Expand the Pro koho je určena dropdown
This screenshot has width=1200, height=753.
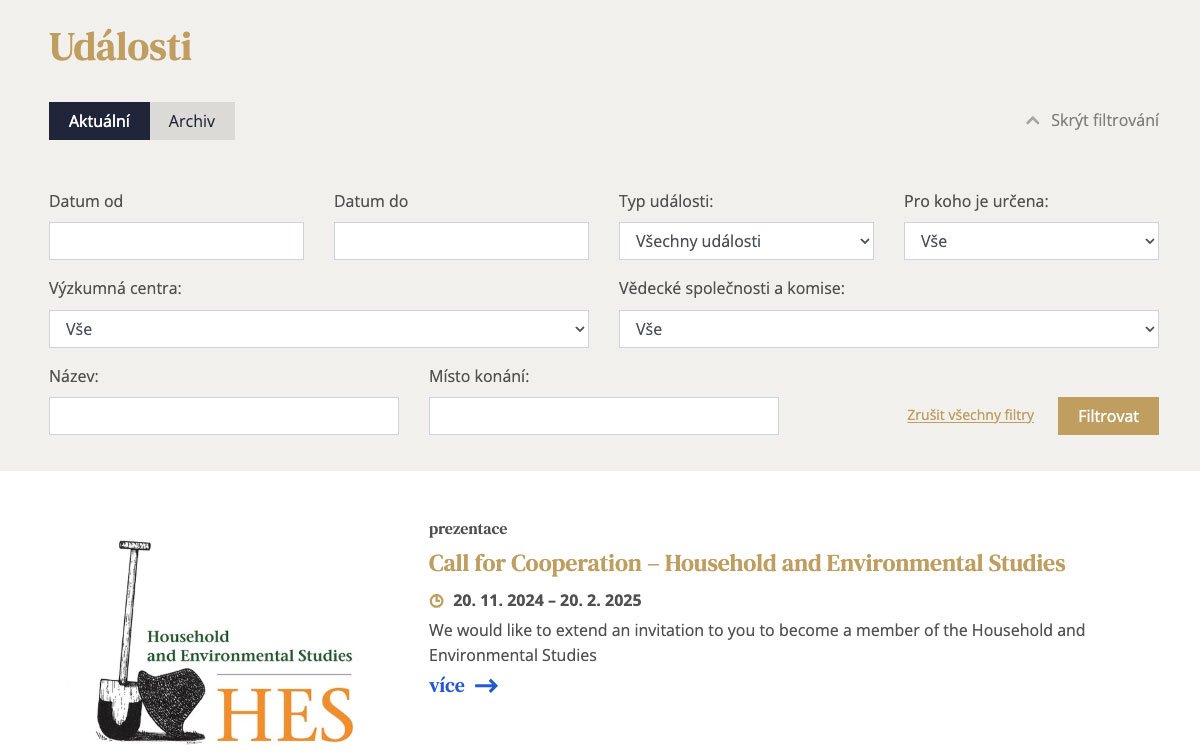click(x=1031, y=241)
